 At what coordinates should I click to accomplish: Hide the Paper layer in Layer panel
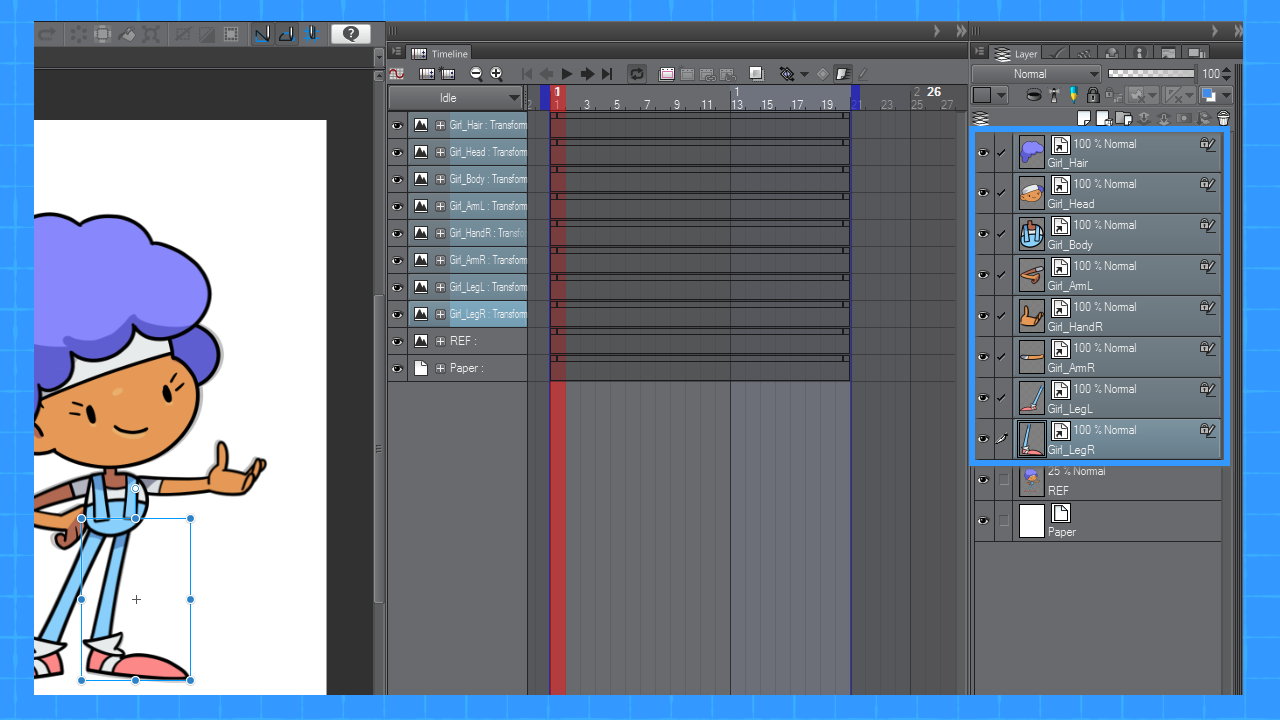[984, 521]
